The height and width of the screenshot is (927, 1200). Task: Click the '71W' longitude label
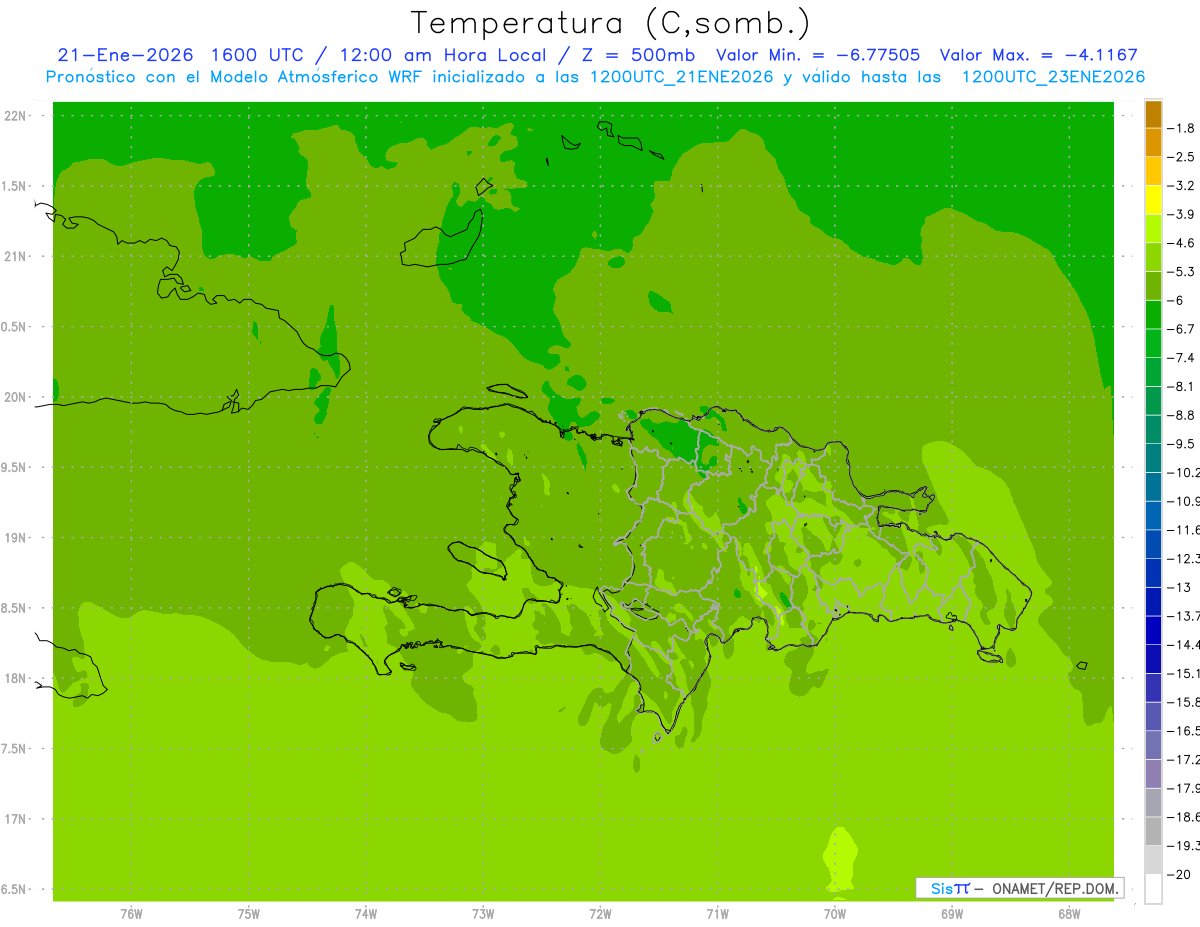pos(717,914)
